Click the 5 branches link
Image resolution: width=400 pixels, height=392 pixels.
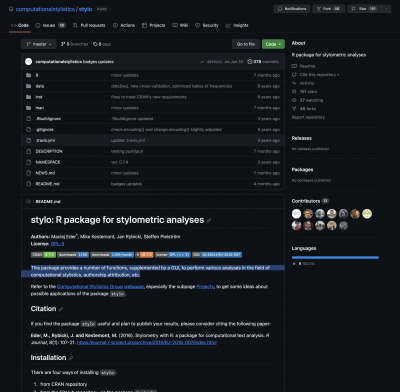(x=74, y=44)
